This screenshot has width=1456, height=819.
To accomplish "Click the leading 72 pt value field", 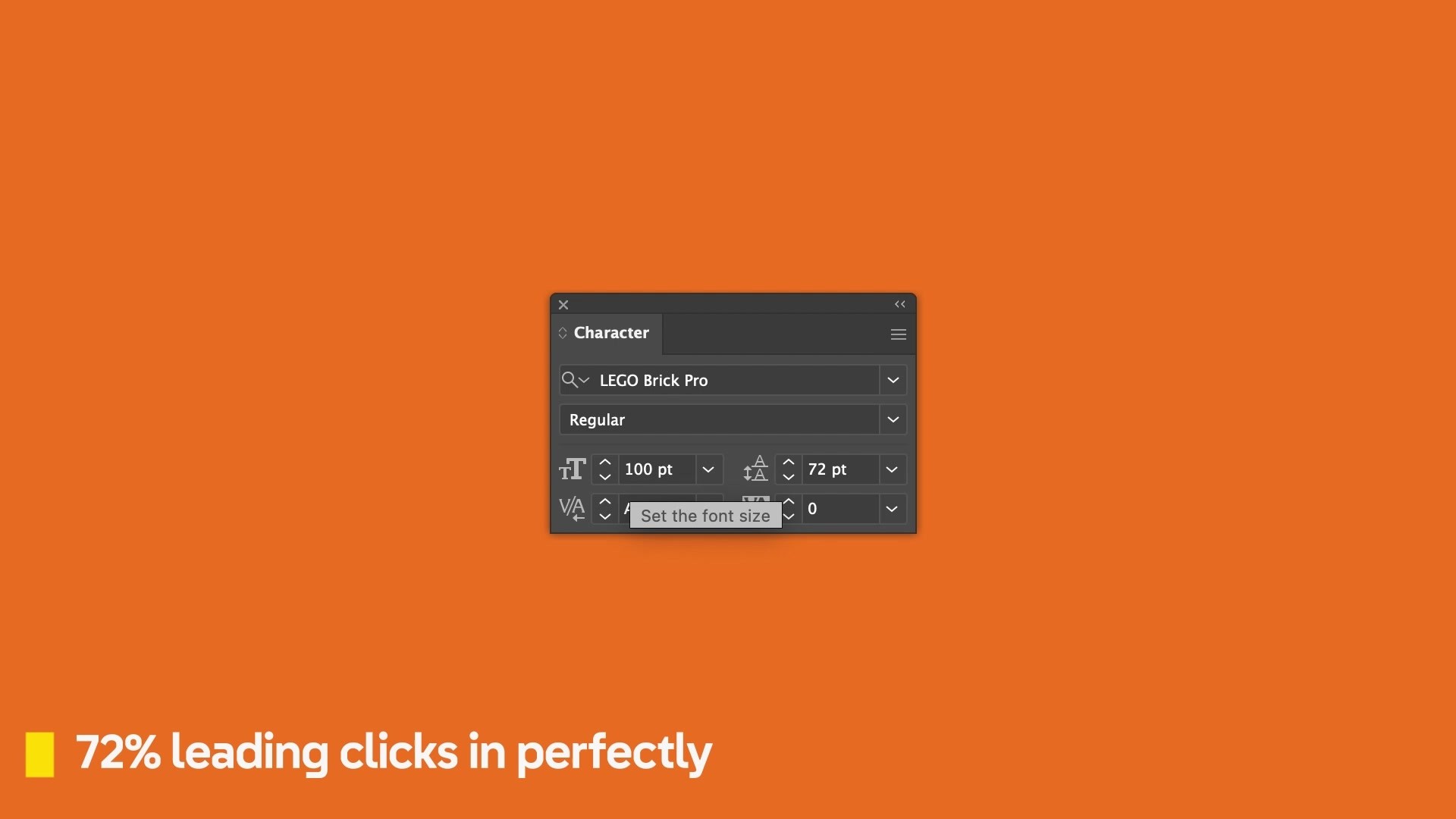I will click(840, 468).
